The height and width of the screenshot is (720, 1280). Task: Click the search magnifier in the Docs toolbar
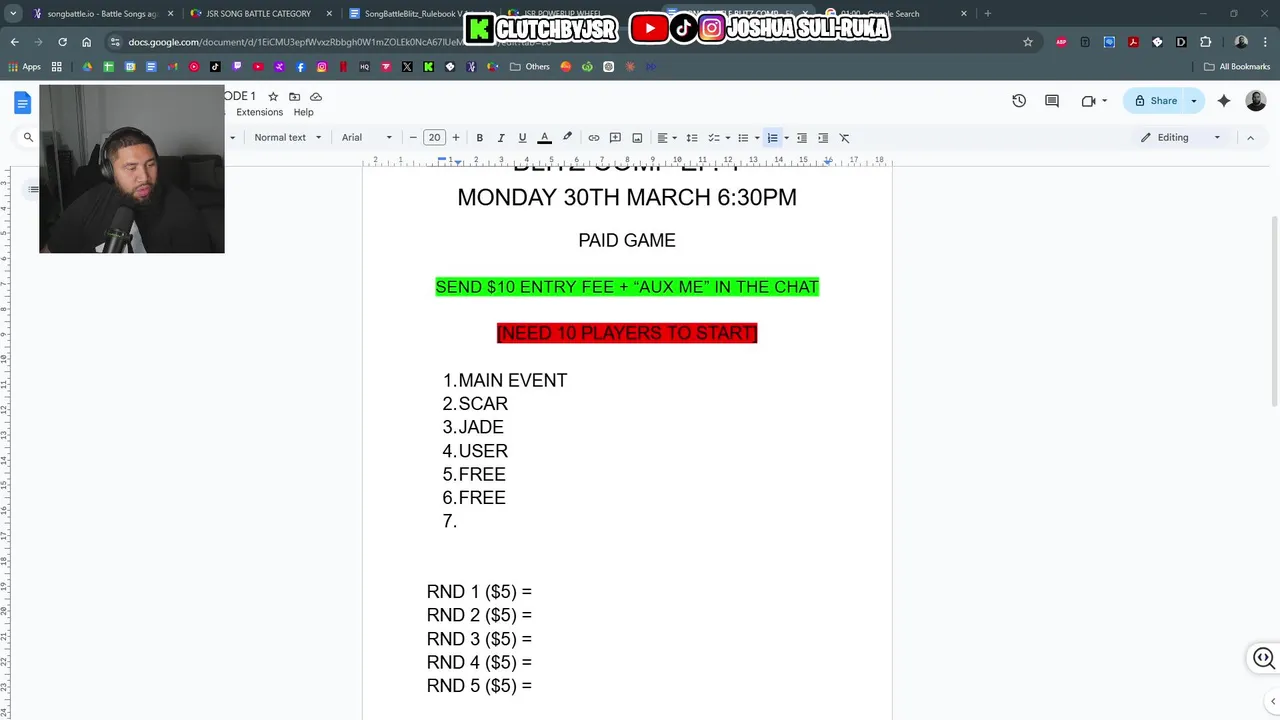(28, 138)
